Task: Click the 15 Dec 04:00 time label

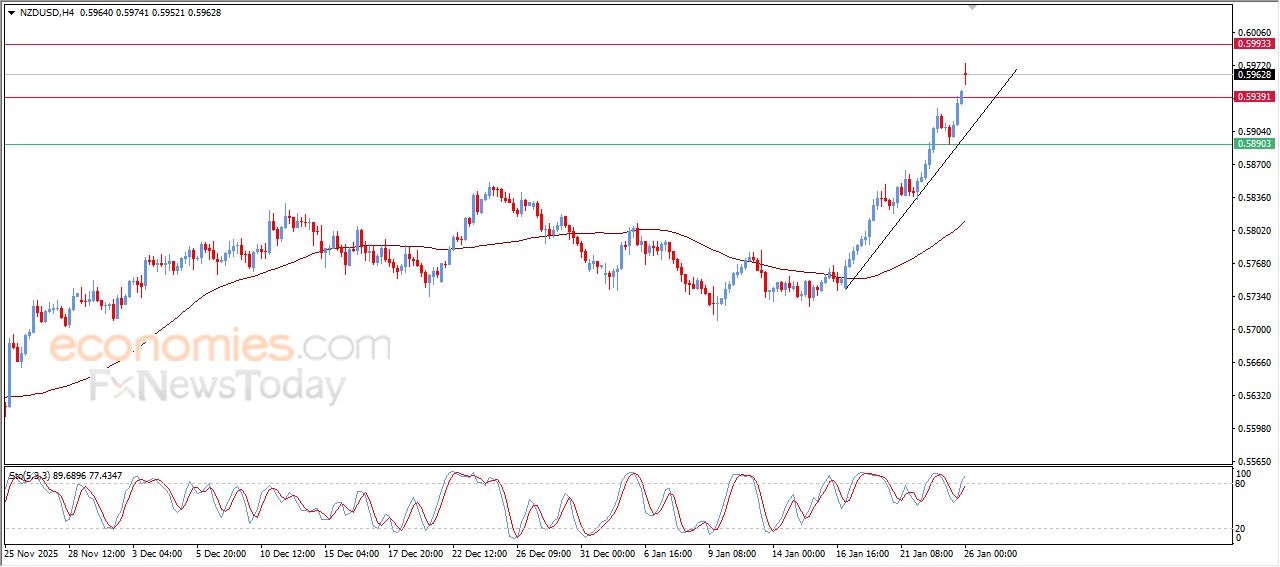Action: [353, 552]
